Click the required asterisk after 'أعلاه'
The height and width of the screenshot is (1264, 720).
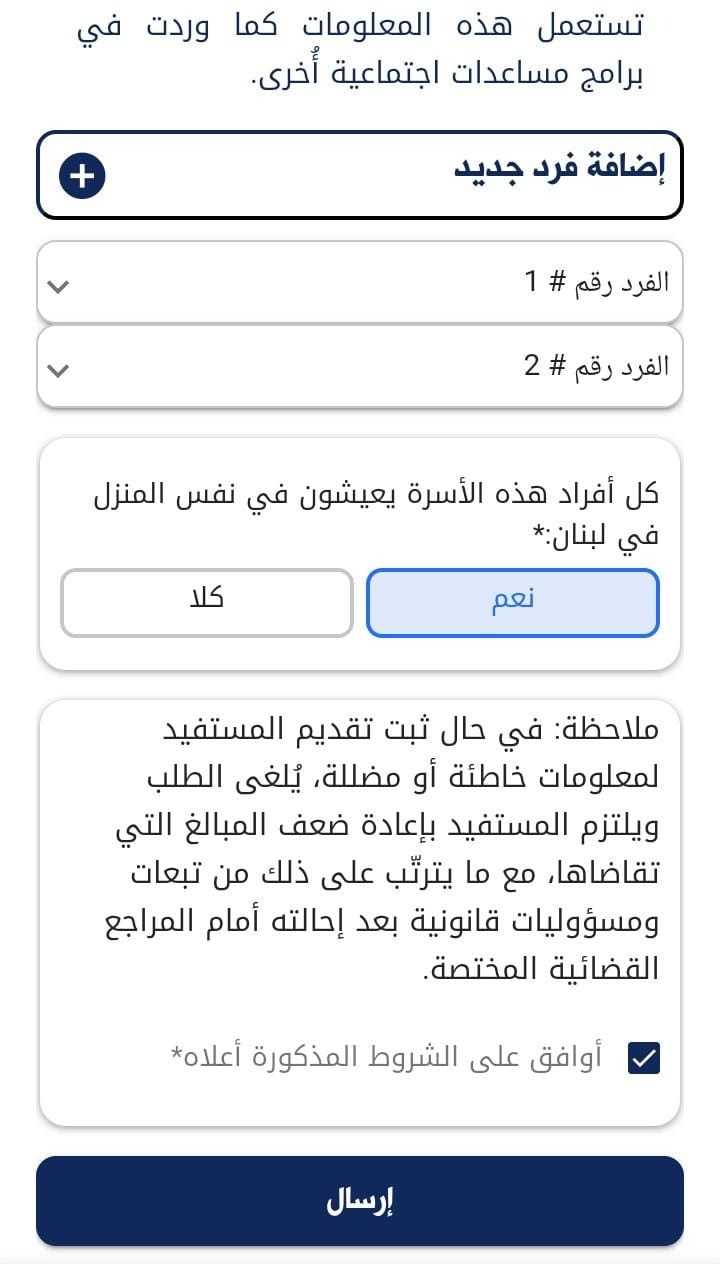[x=178, y=1055]
